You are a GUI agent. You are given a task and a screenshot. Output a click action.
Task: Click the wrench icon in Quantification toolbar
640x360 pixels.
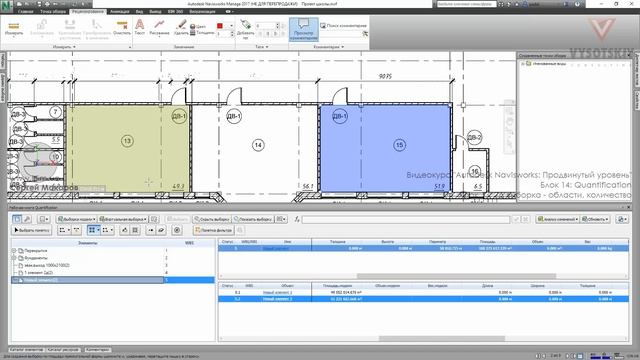tap(27, 219)
